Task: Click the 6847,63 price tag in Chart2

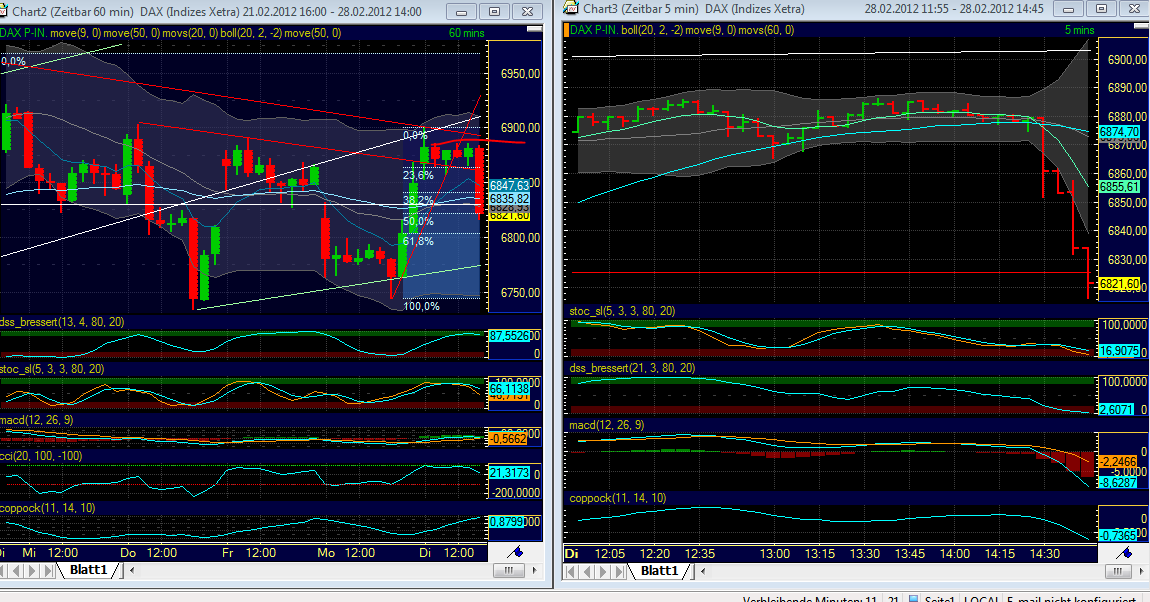Action: (509, 186)
